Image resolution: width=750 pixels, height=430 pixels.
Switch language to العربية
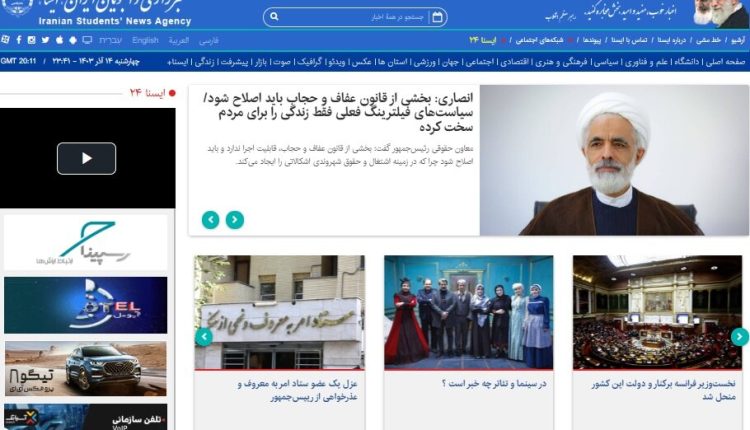click(x=178, y=41)
